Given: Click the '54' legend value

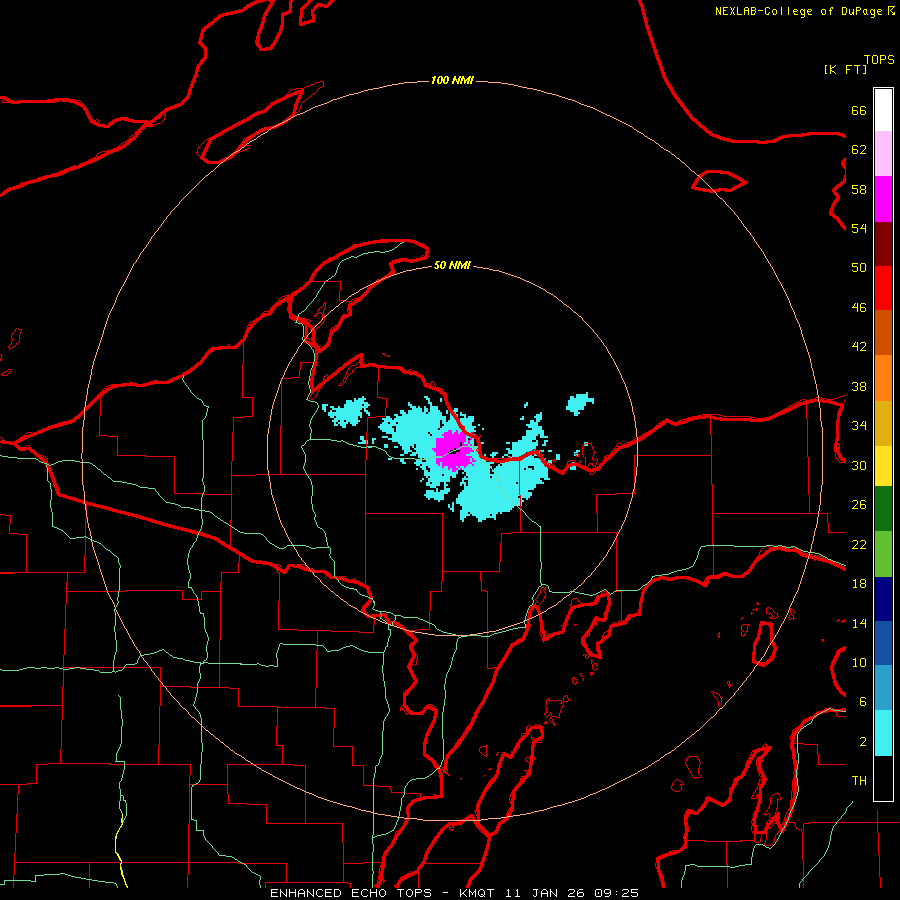Looking at the screenshot, I should 859,228.
